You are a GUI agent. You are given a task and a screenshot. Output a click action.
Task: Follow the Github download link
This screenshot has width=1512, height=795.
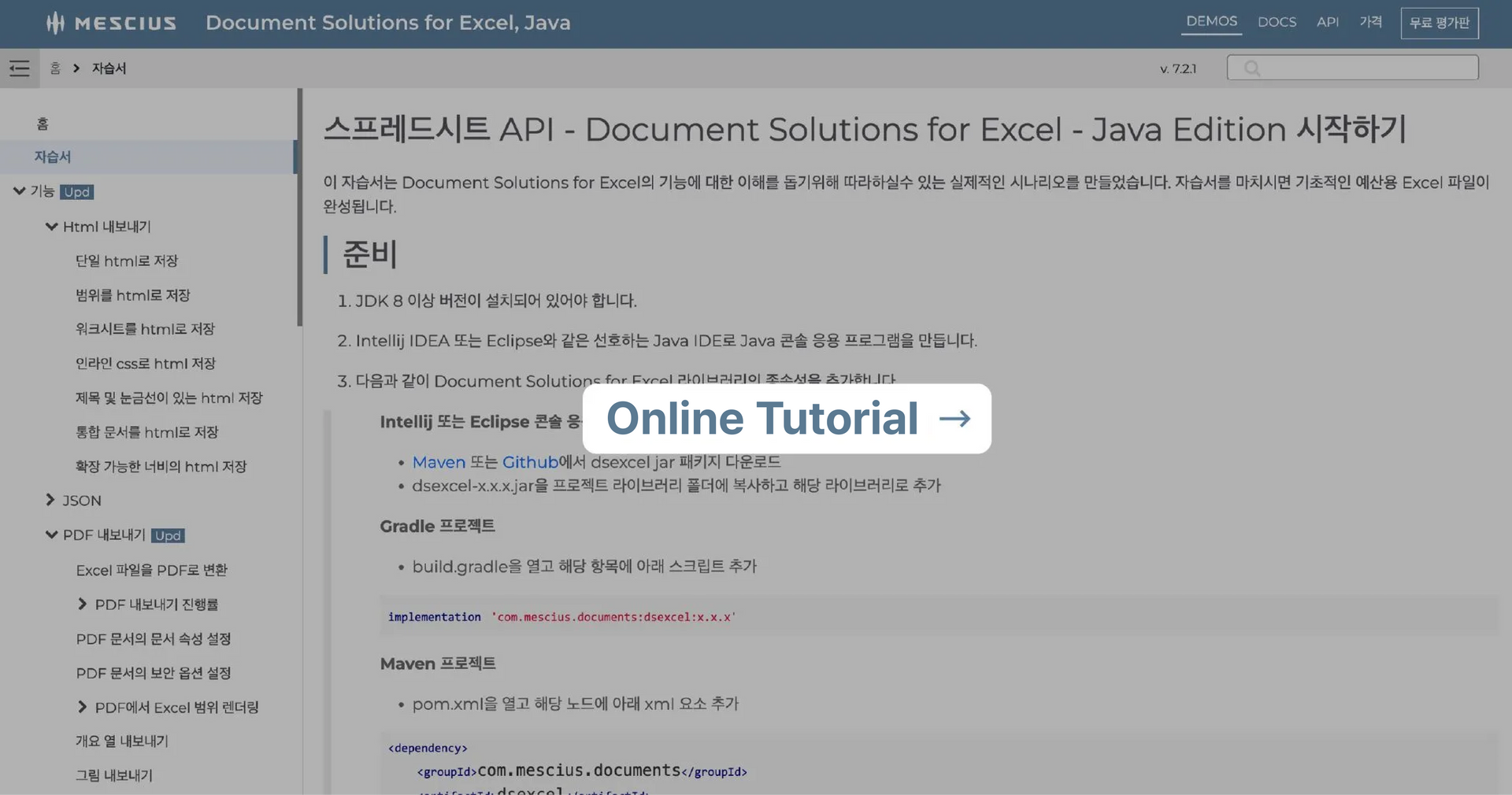(x=530, y=462)
